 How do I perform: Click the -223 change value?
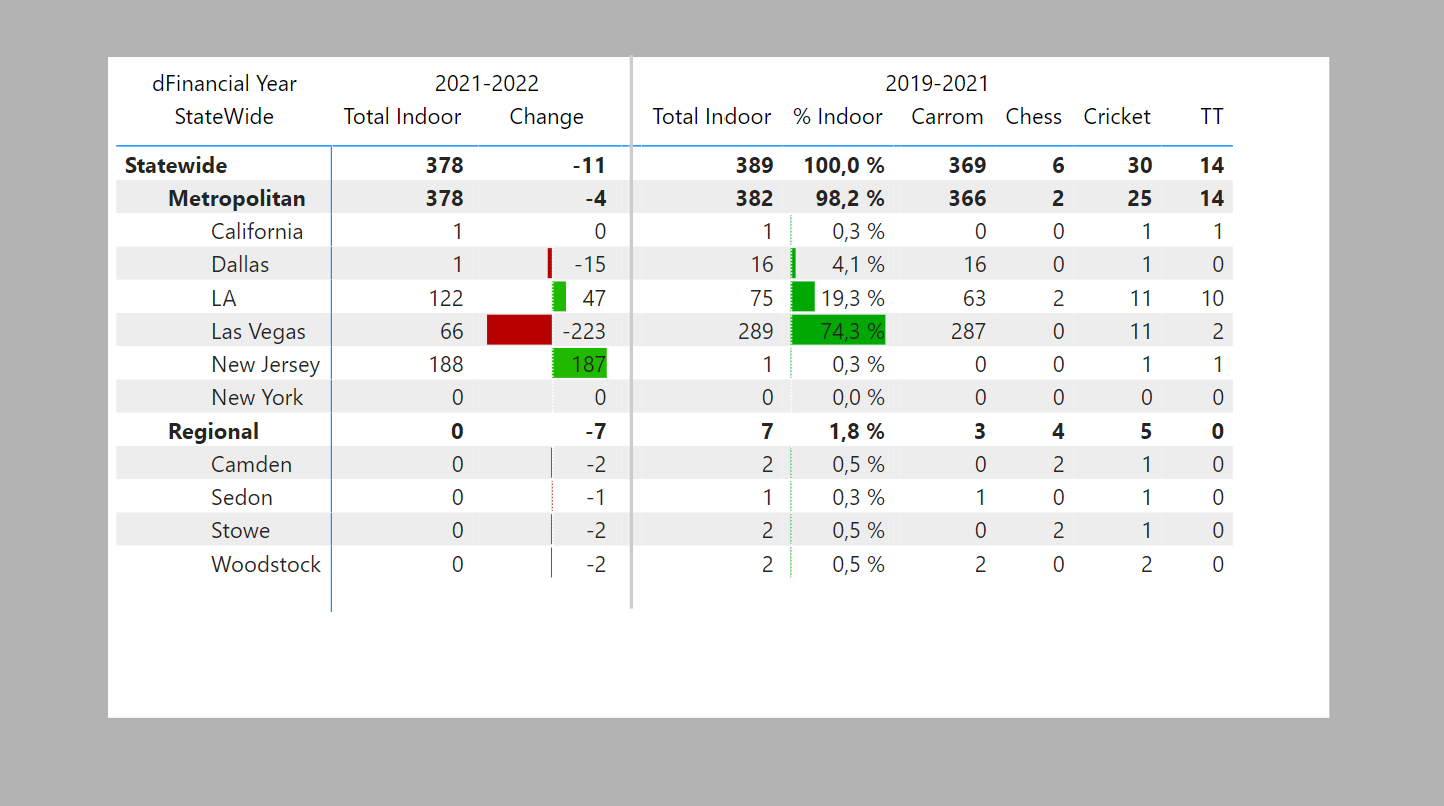(x=583, y=331)
